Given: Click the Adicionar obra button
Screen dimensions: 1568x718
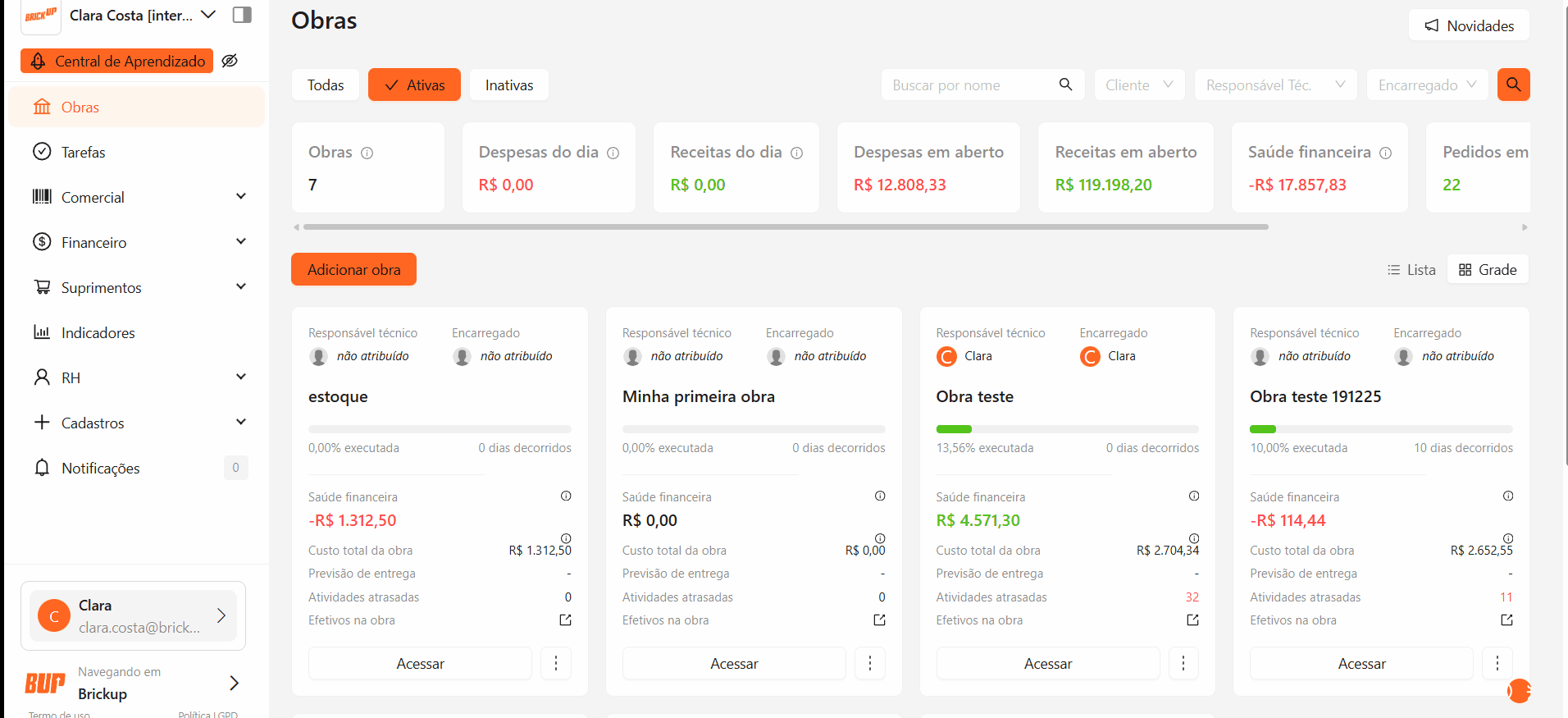Looking at the screenshot, I should [353, 269].
